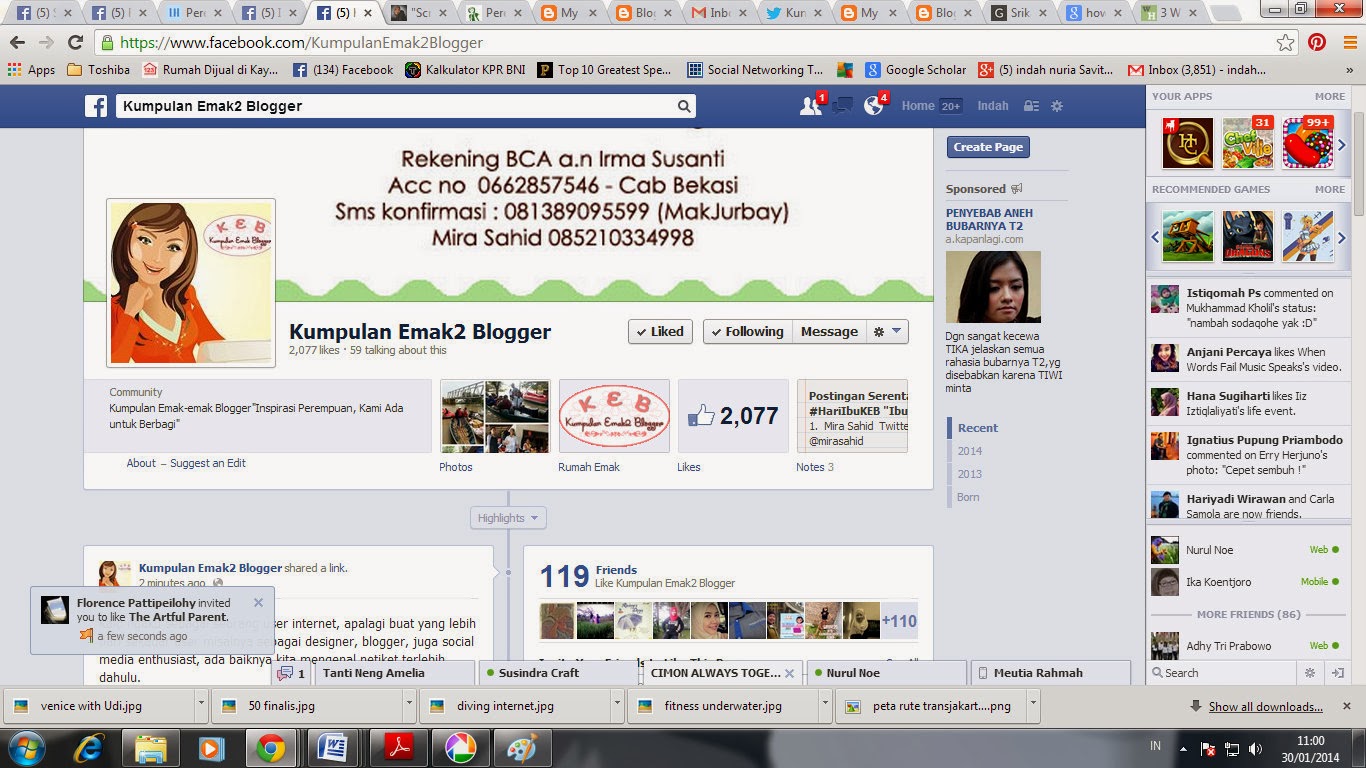Screen dimensions: 1366x768
Task: Switch to the 3 W browser tab
Action: [x=1170, y=13]
